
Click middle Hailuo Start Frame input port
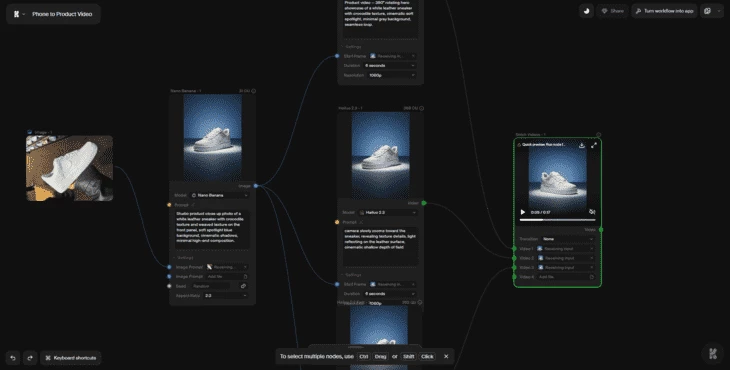(x=337, y=284)
